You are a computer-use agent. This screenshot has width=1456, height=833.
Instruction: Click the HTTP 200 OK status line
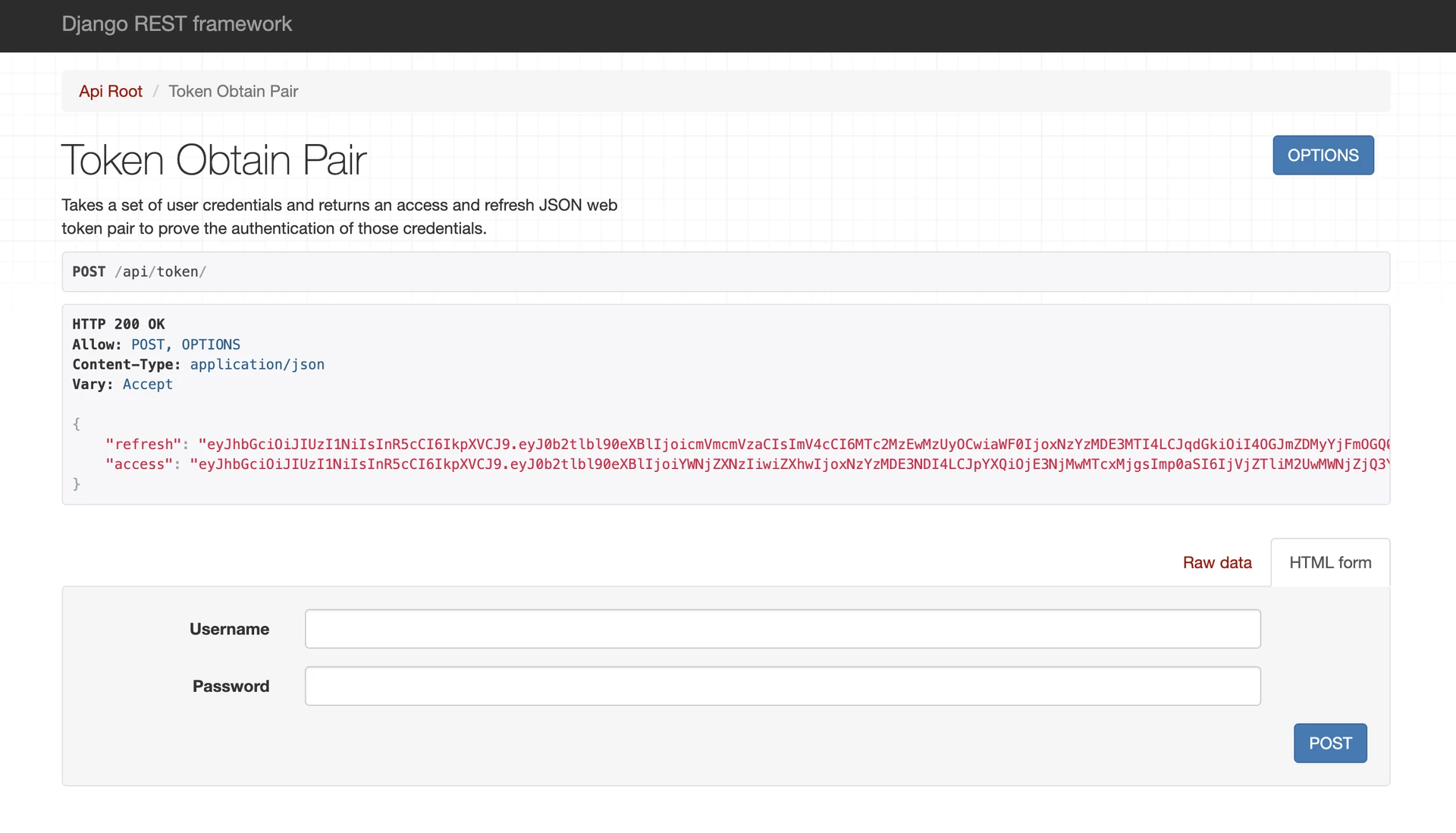click(x=118, y=324)
